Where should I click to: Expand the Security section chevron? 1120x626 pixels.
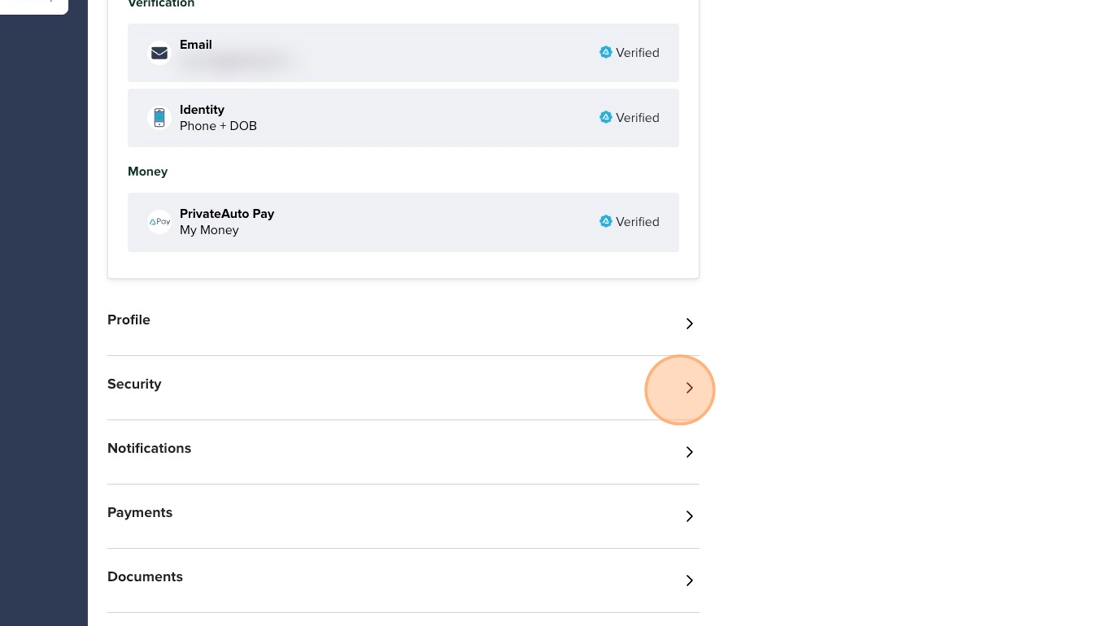point(689,388)
